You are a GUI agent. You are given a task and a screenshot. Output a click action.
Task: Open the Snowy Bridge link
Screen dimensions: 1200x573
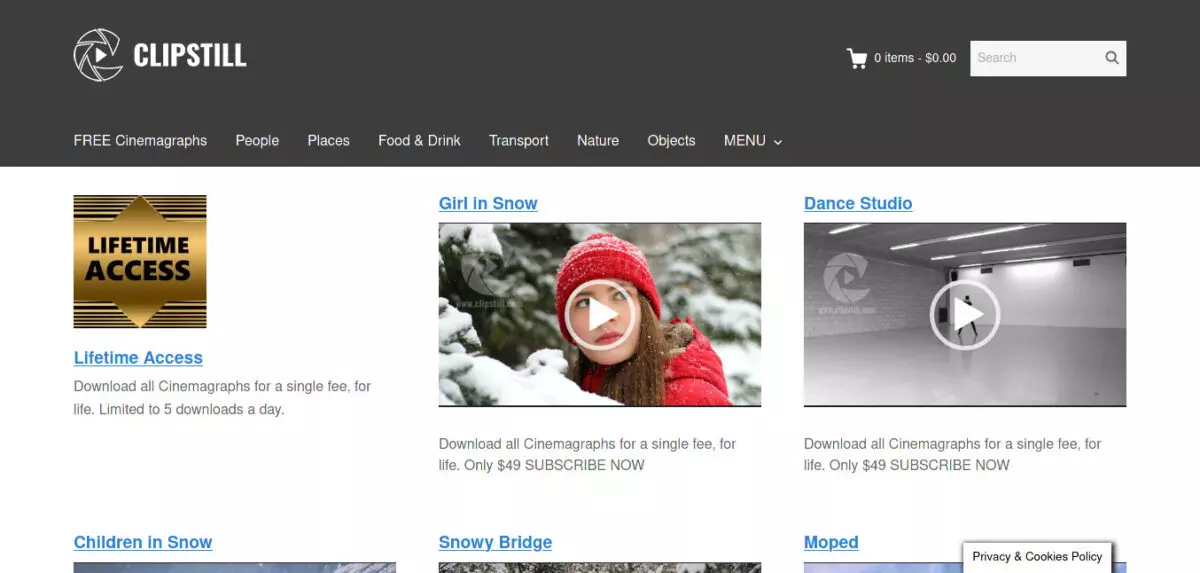495,542
